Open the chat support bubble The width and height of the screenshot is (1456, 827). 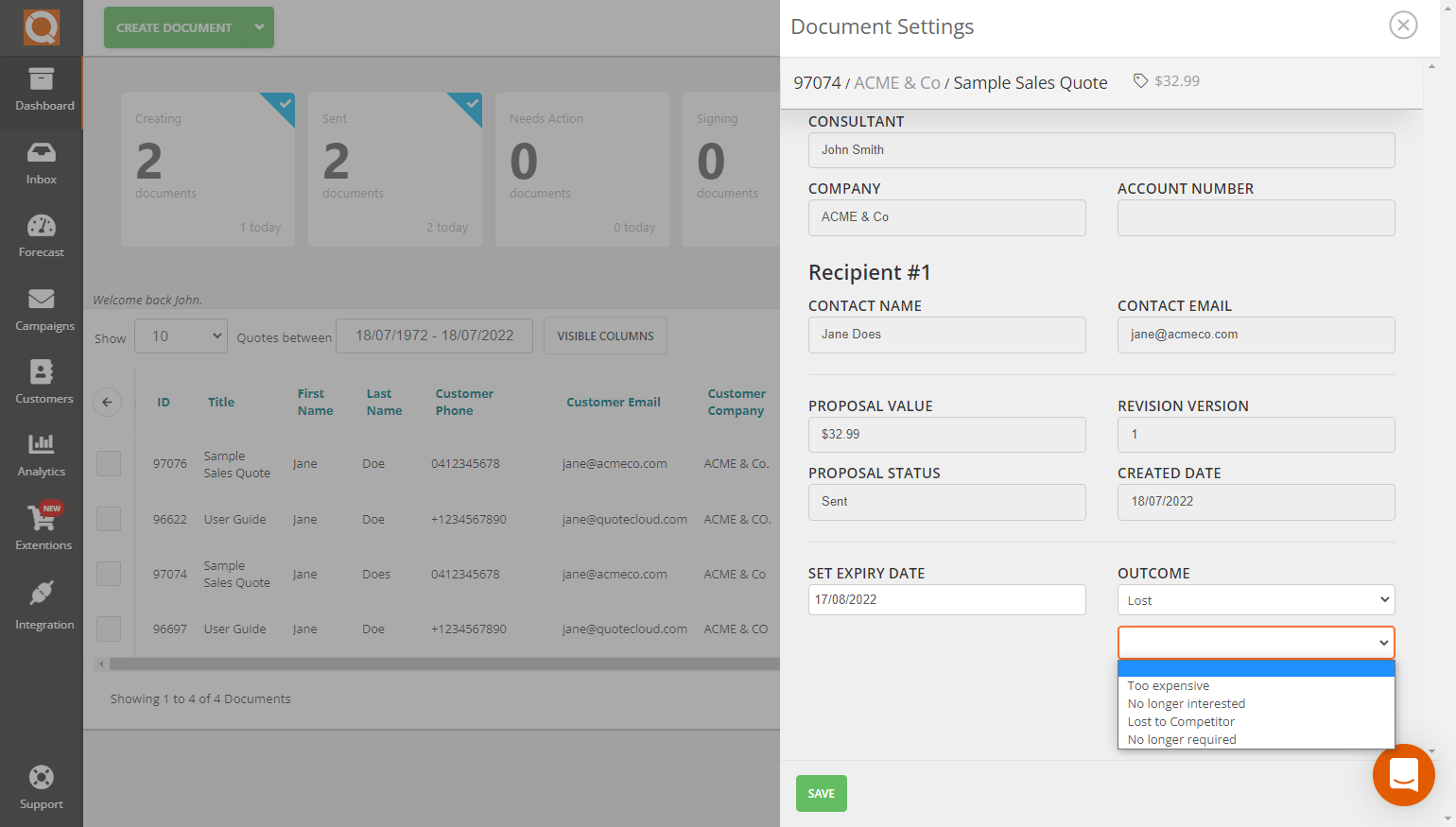tap(1404, 775)
